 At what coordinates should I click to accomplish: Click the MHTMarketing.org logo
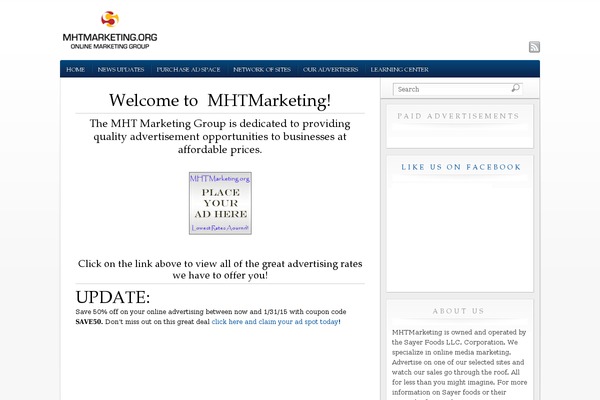[110, 30]
